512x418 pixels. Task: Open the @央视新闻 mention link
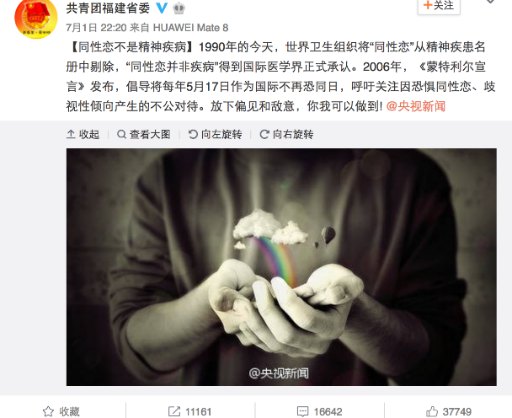point(416,106)
